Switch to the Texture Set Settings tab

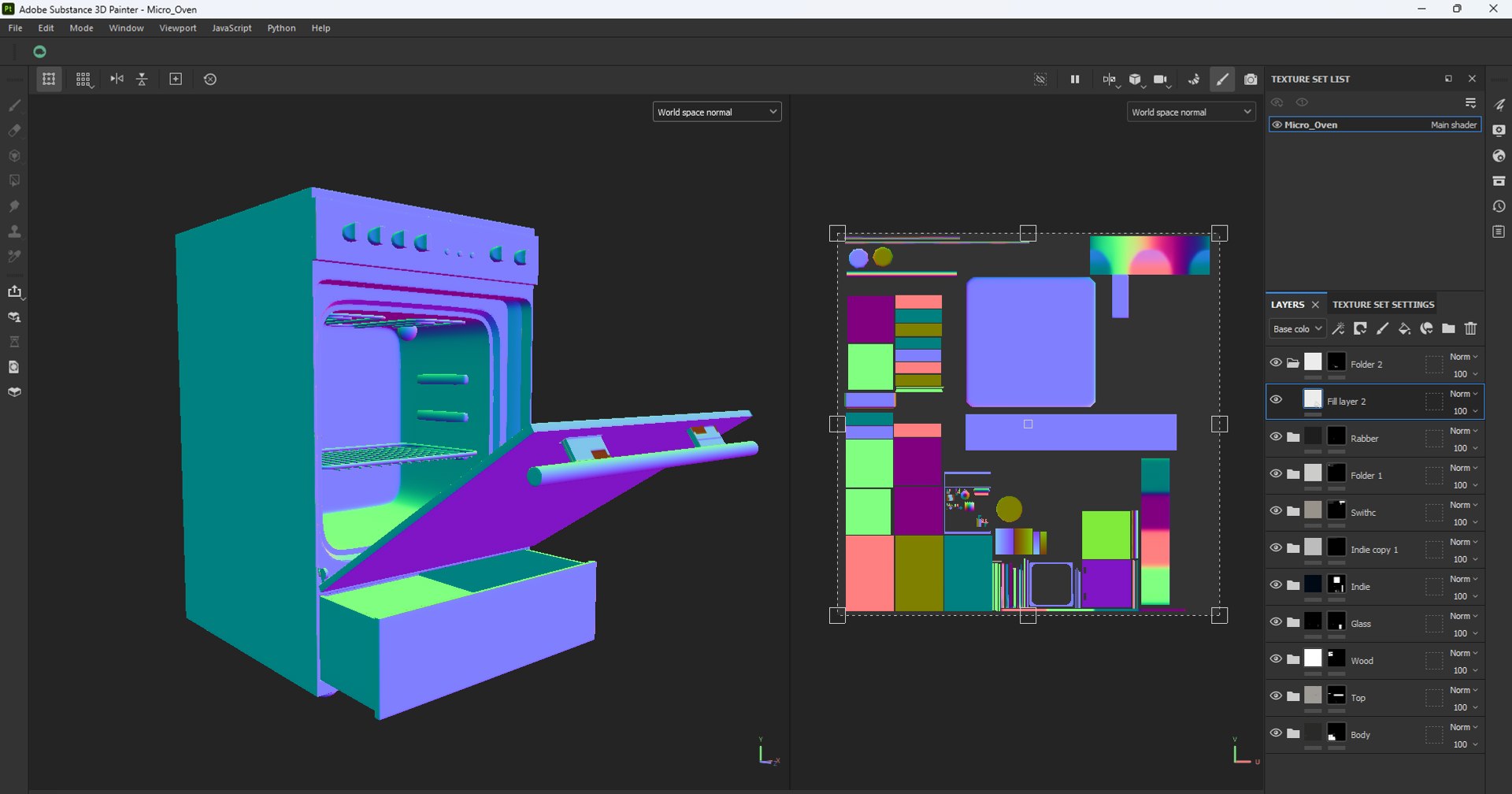point(1383,304)
